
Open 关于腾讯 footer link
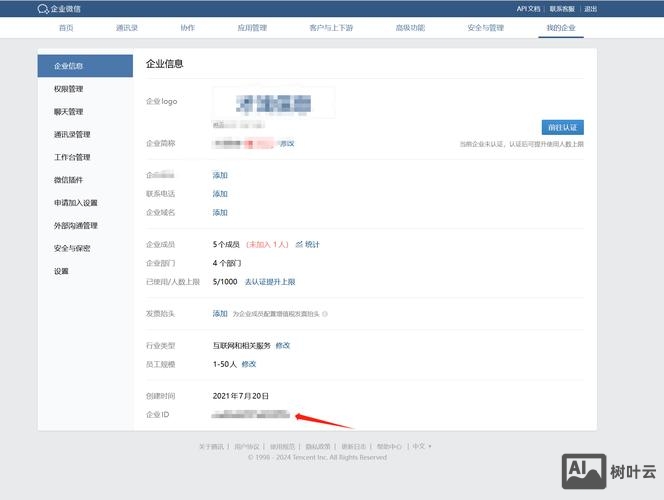[x=211, y=446]
